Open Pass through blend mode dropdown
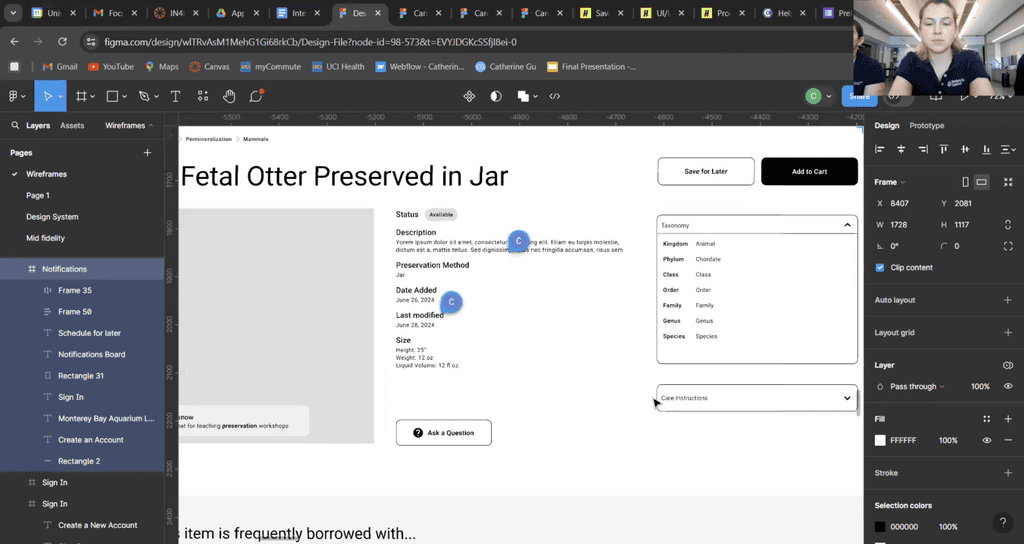The image size is (1024, 544). coord(918,387)
